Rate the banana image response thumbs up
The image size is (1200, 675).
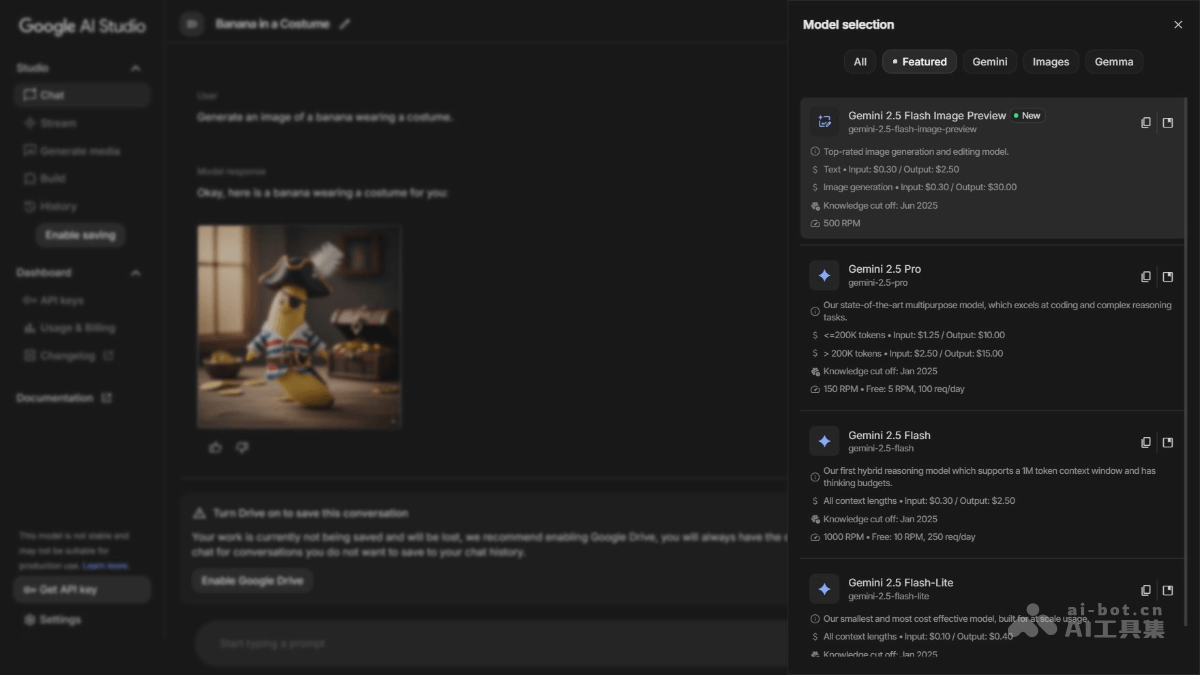(215, 447)
